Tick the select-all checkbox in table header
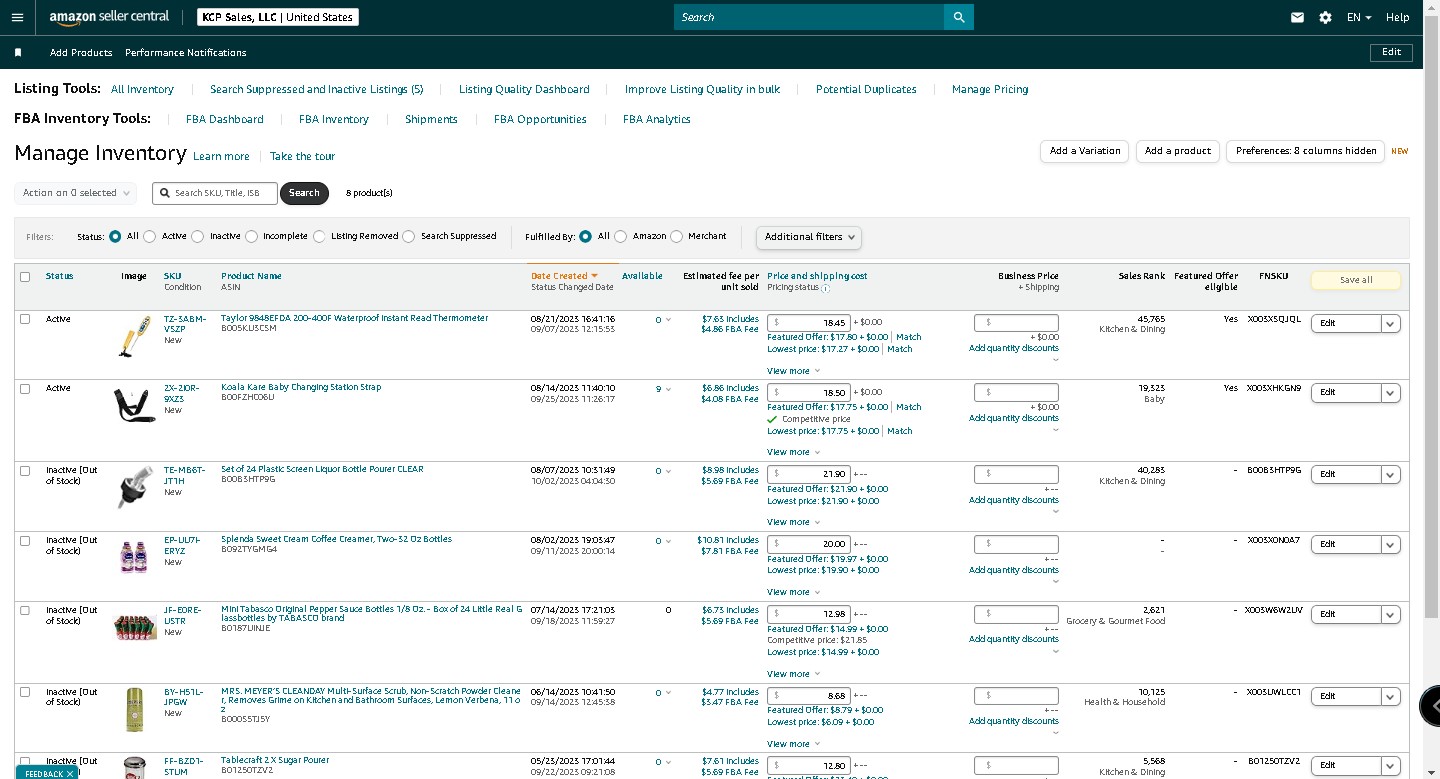Viewport: 1440px width, 779px height. pos(25,277)
